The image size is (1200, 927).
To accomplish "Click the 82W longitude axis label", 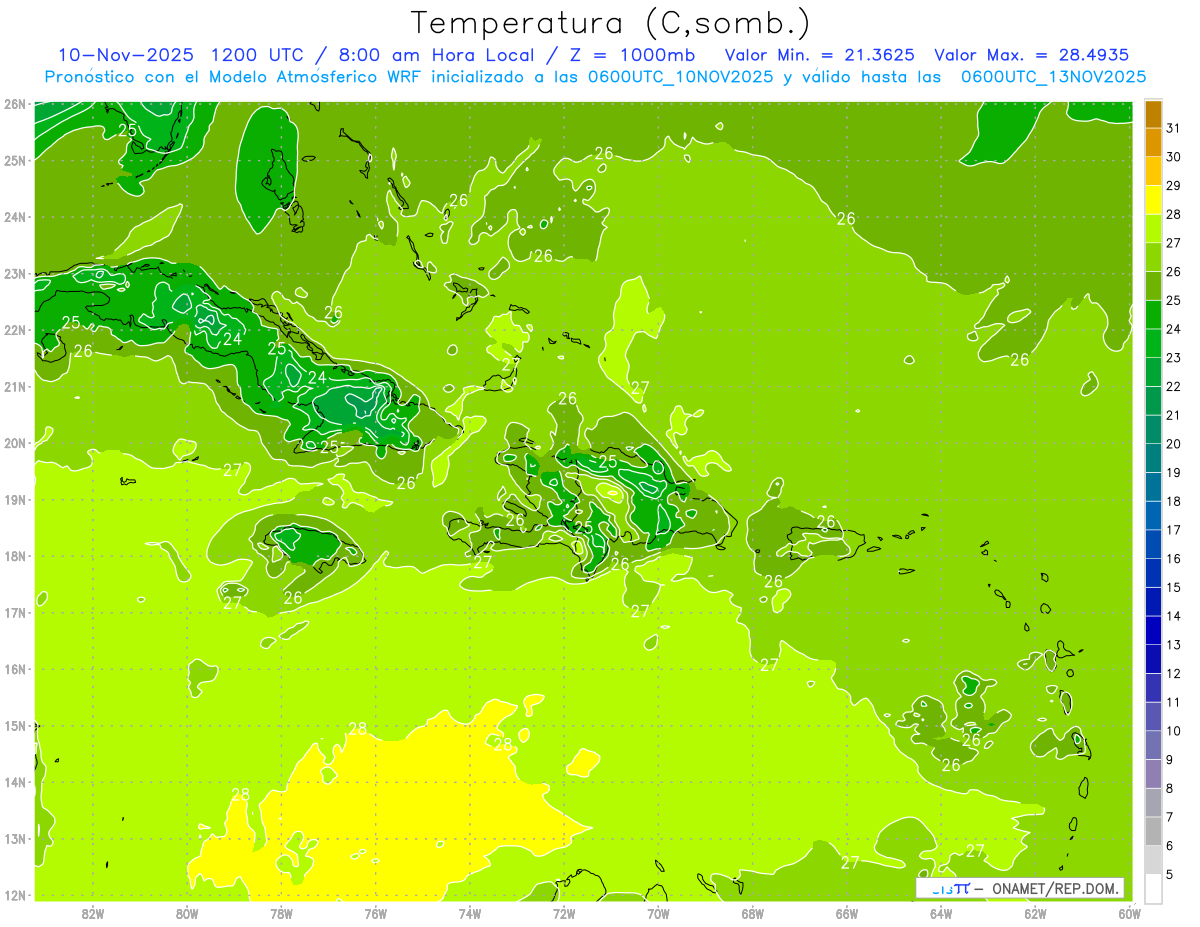I will (92, 913).
